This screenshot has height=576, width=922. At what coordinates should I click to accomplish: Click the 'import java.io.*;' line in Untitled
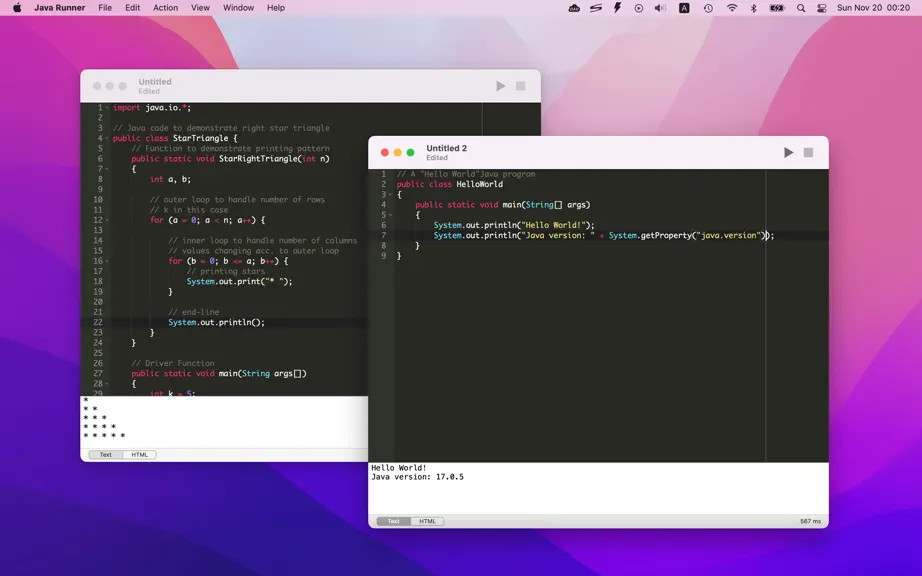pos(152,108)
